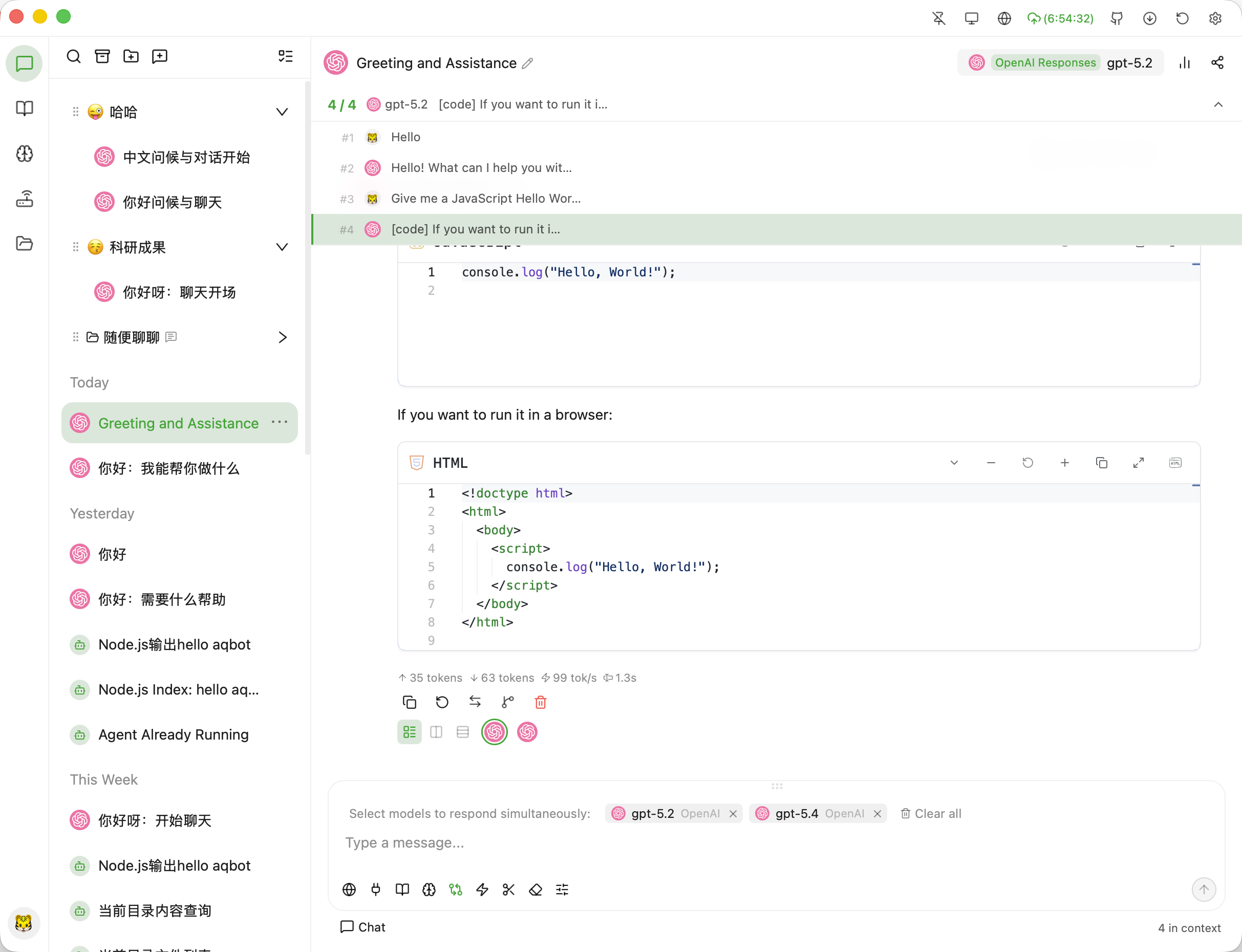Collapse the 哈哈 conversation group
1242x952 pixels.
point(282,112)
